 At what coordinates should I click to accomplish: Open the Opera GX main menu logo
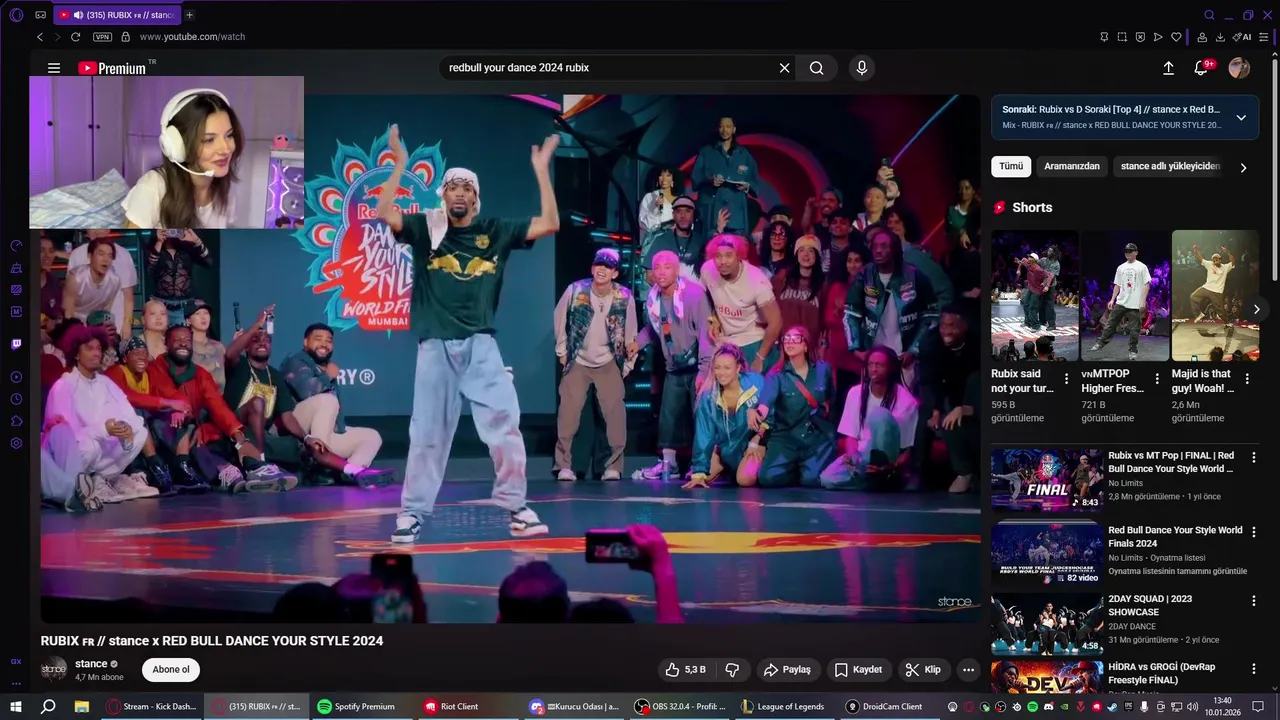point(16,15)
